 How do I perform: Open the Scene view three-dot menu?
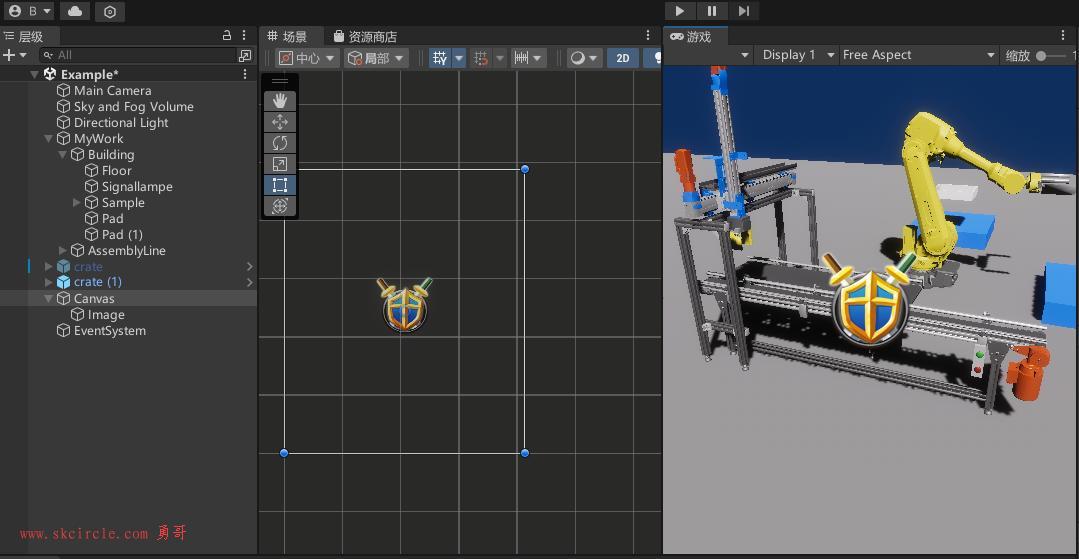point(648,35)
